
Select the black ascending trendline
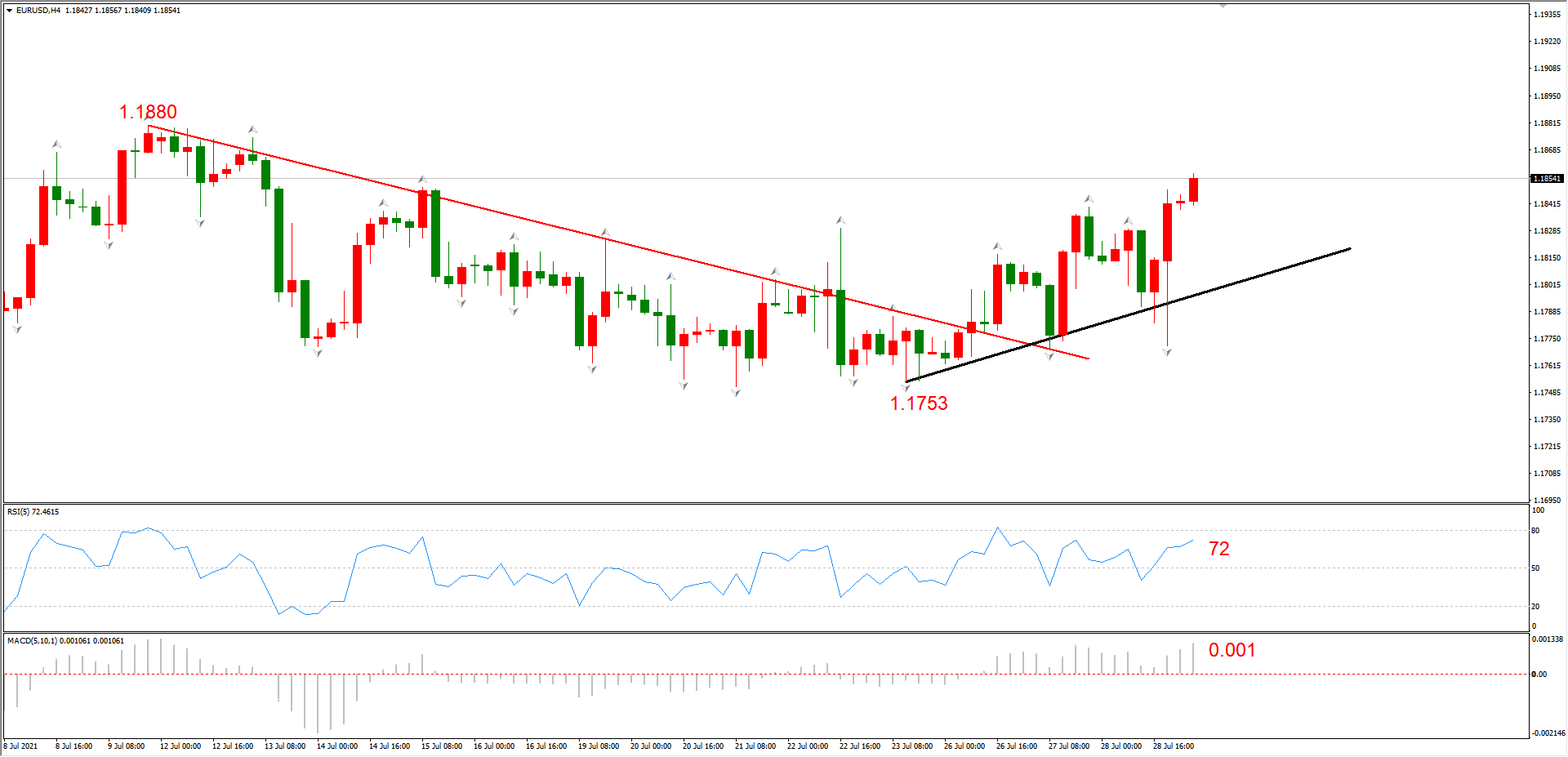tap(1128, 315)
